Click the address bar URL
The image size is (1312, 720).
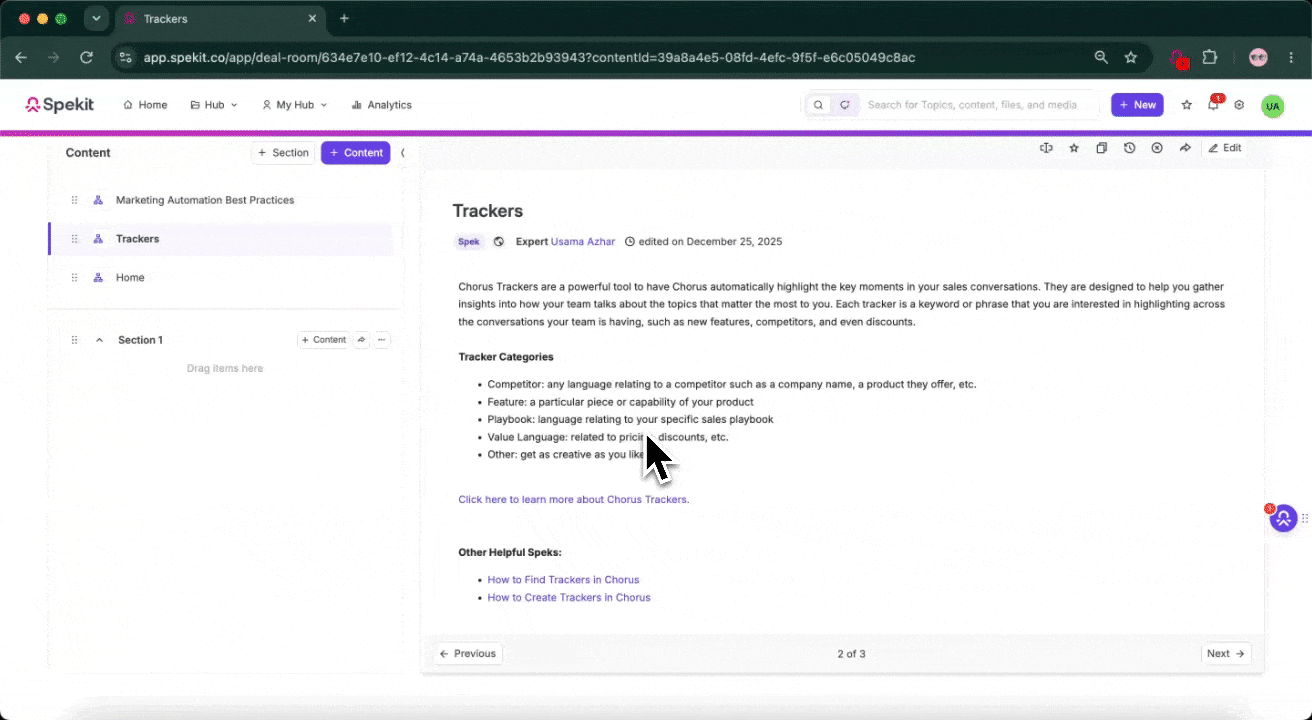tap(529, 58)
